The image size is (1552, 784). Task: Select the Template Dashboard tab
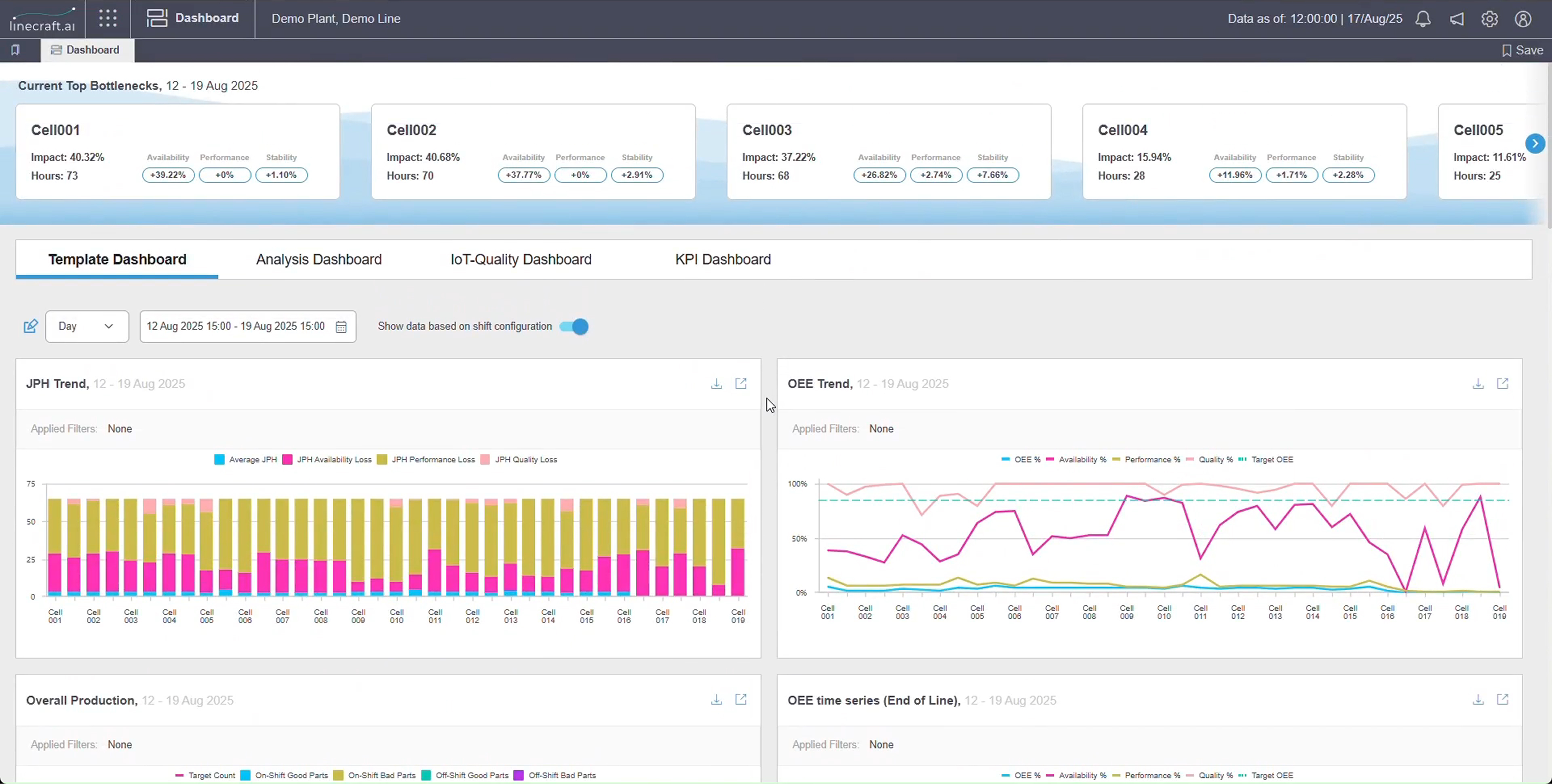[118, 260]
